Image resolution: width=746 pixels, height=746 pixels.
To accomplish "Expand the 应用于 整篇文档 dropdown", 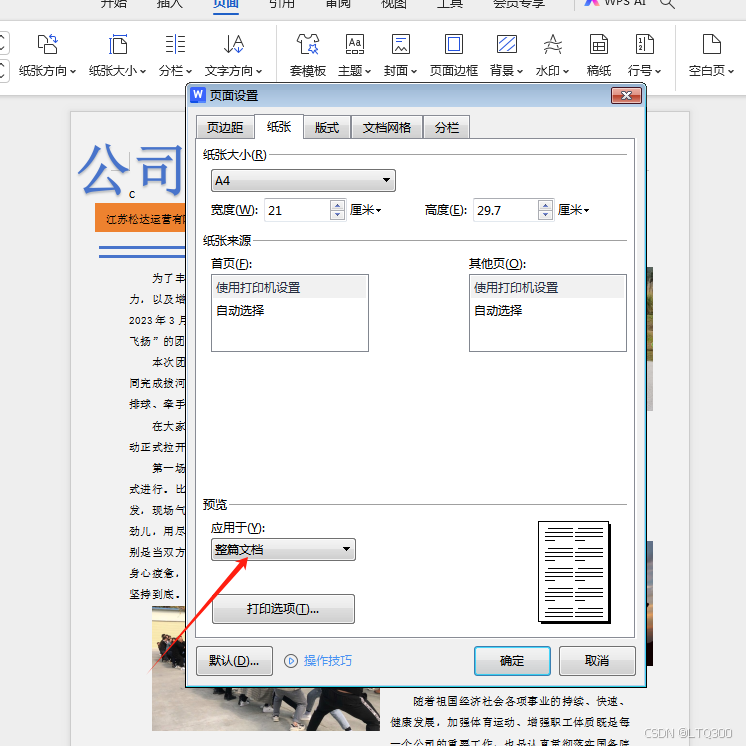I will pyautogui.click(x=283, y=550).
